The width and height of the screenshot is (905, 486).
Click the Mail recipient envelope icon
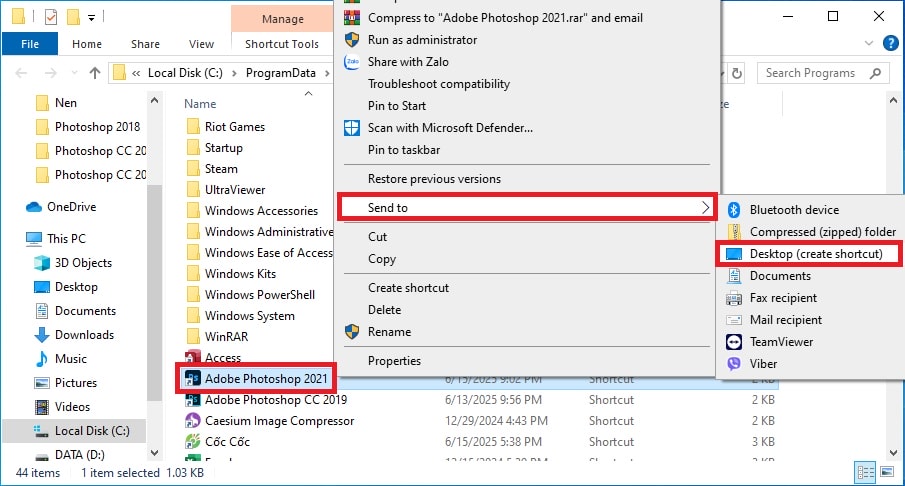(x=734, y=320)
